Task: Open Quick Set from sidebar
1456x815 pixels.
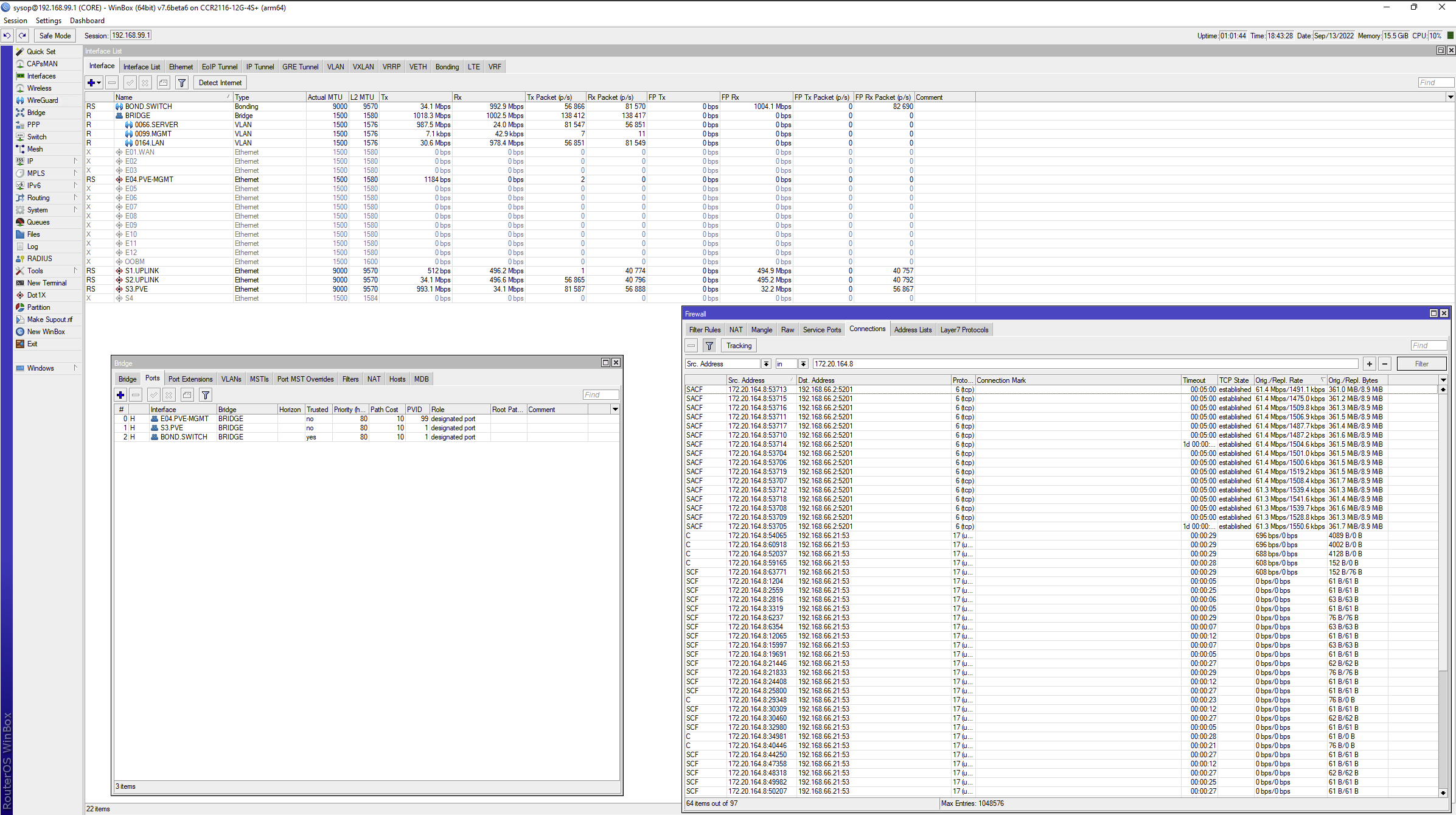Action: 41,52
